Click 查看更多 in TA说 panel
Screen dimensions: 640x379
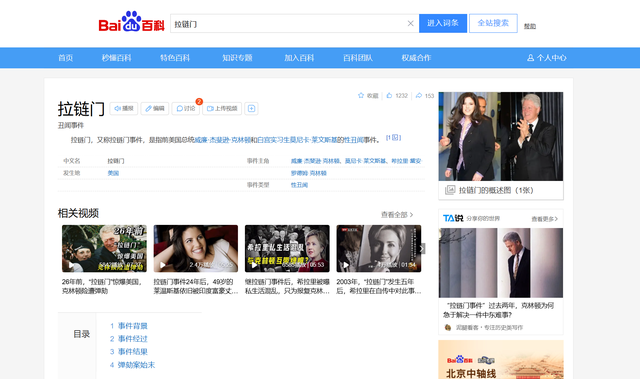[544, 219]
